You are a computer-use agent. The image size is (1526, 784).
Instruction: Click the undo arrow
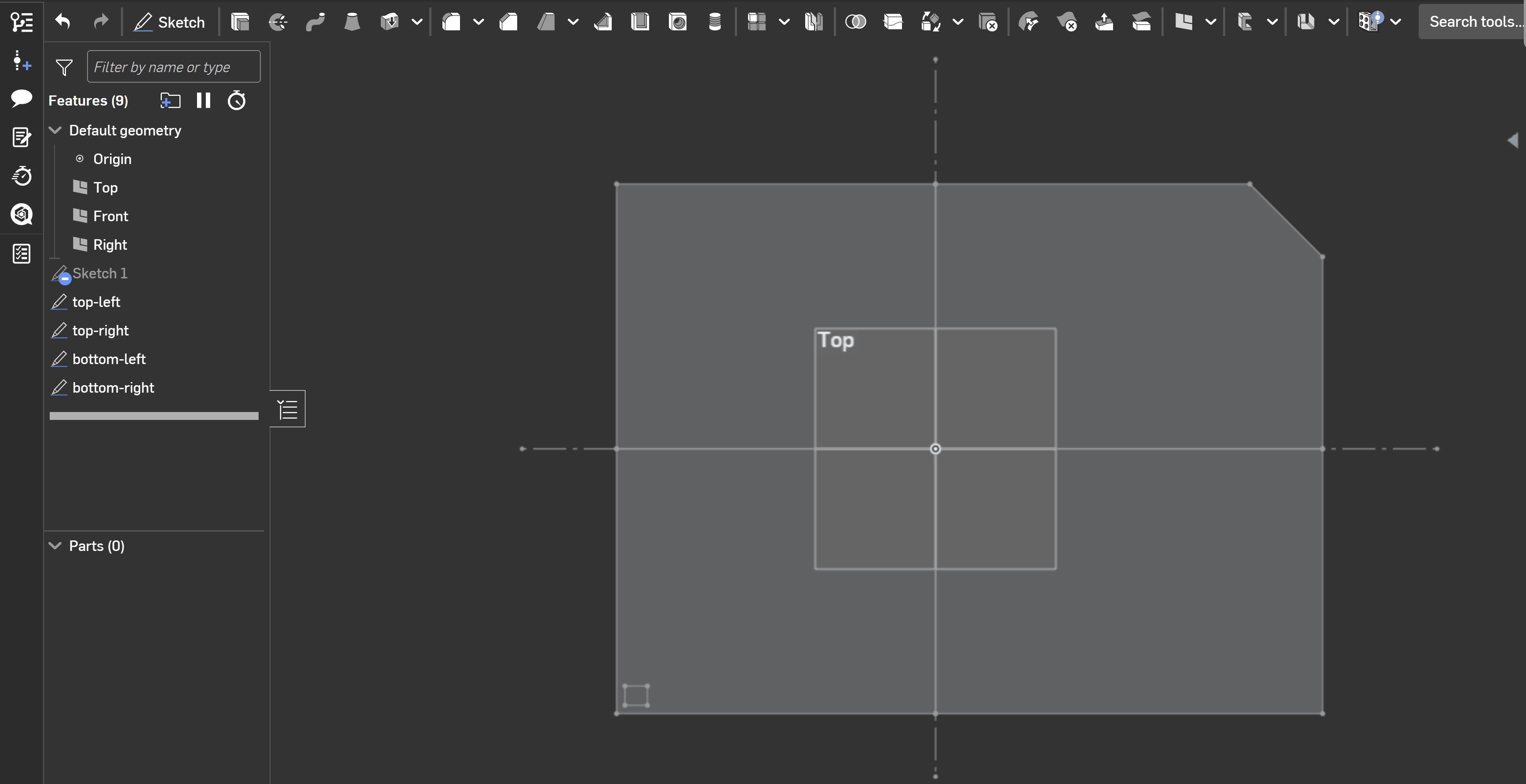click(63, 22)
